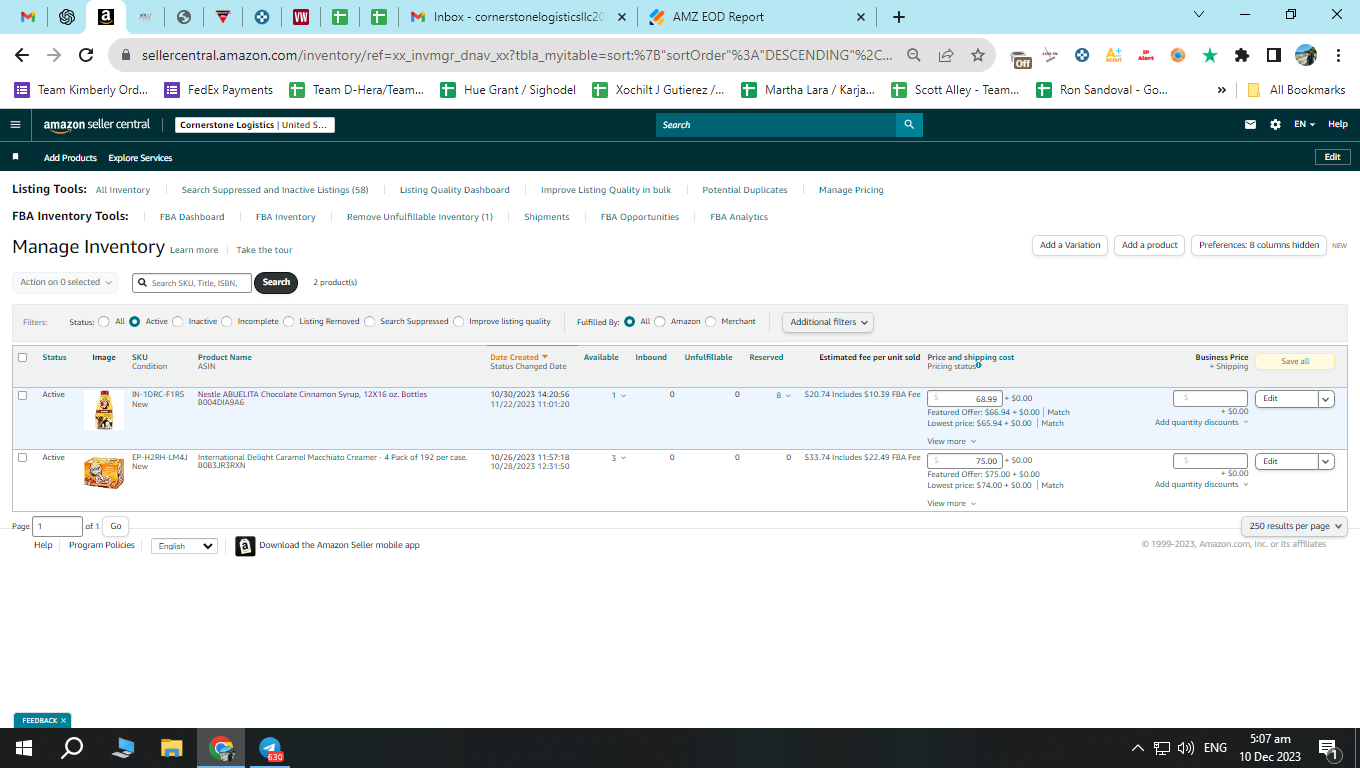Viewport: 1360px width, 768px height.
Task: Select the Inactive status filter
Action: (178, 322)
